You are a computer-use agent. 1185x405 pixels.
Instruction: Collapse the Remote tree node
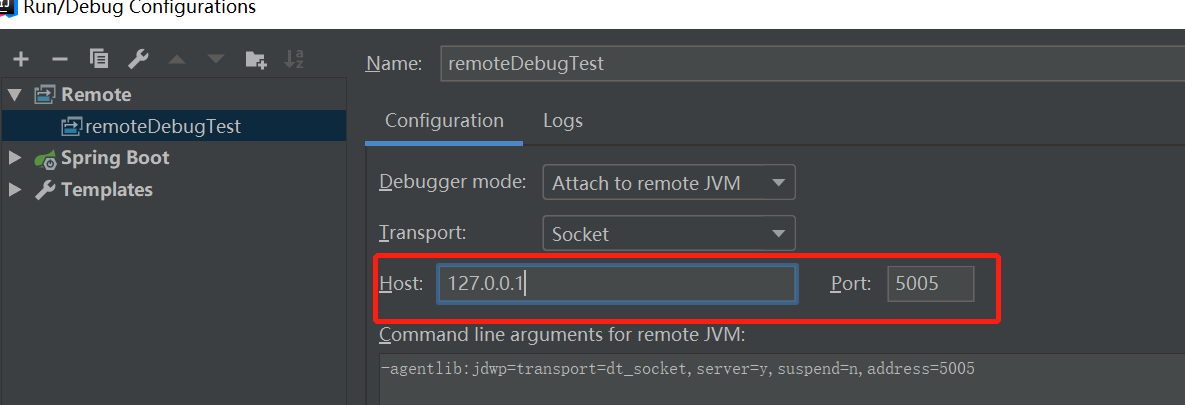[14, 95]
